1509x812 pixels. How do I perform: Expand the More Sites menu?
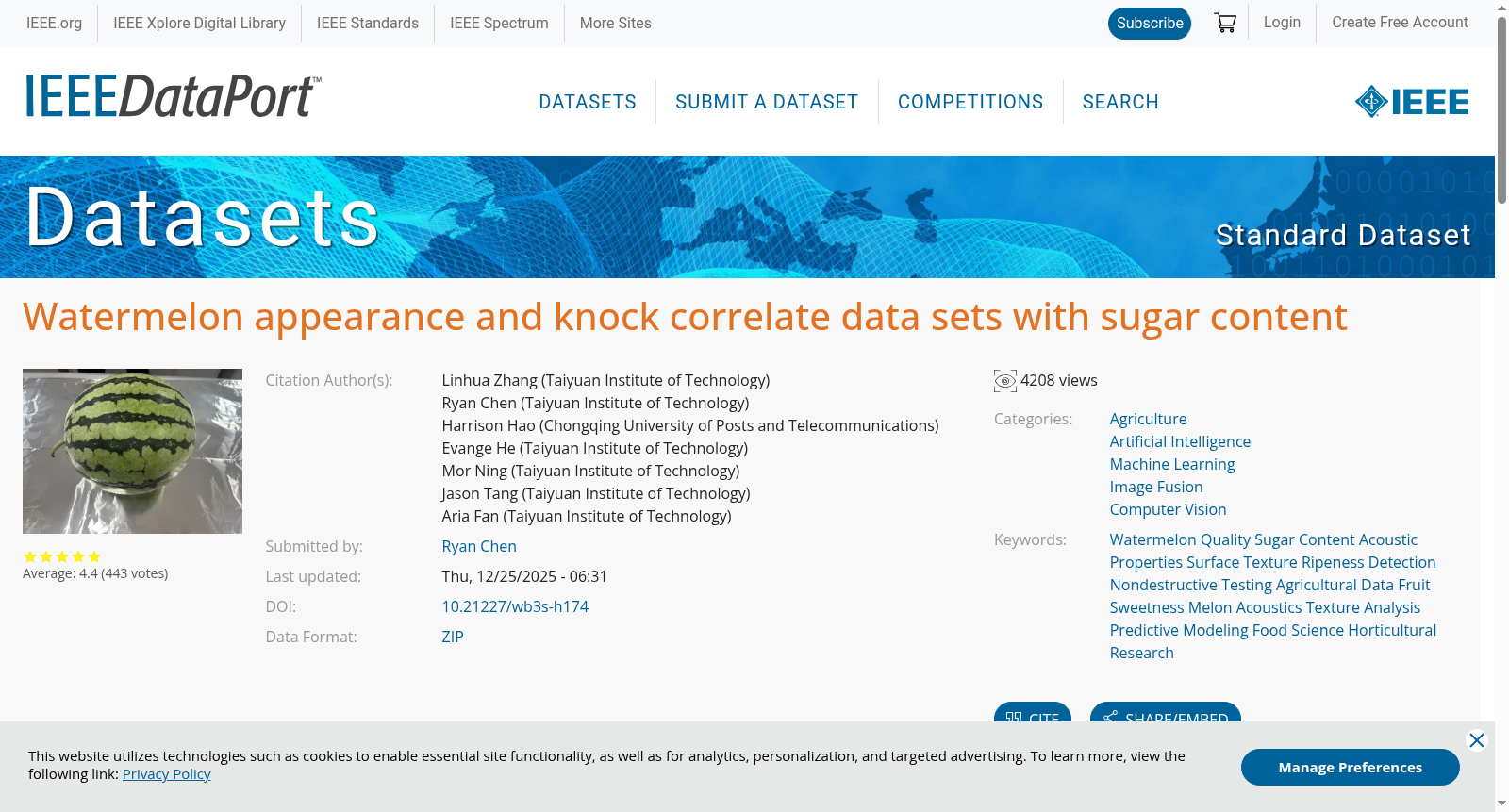click(616, 23)
